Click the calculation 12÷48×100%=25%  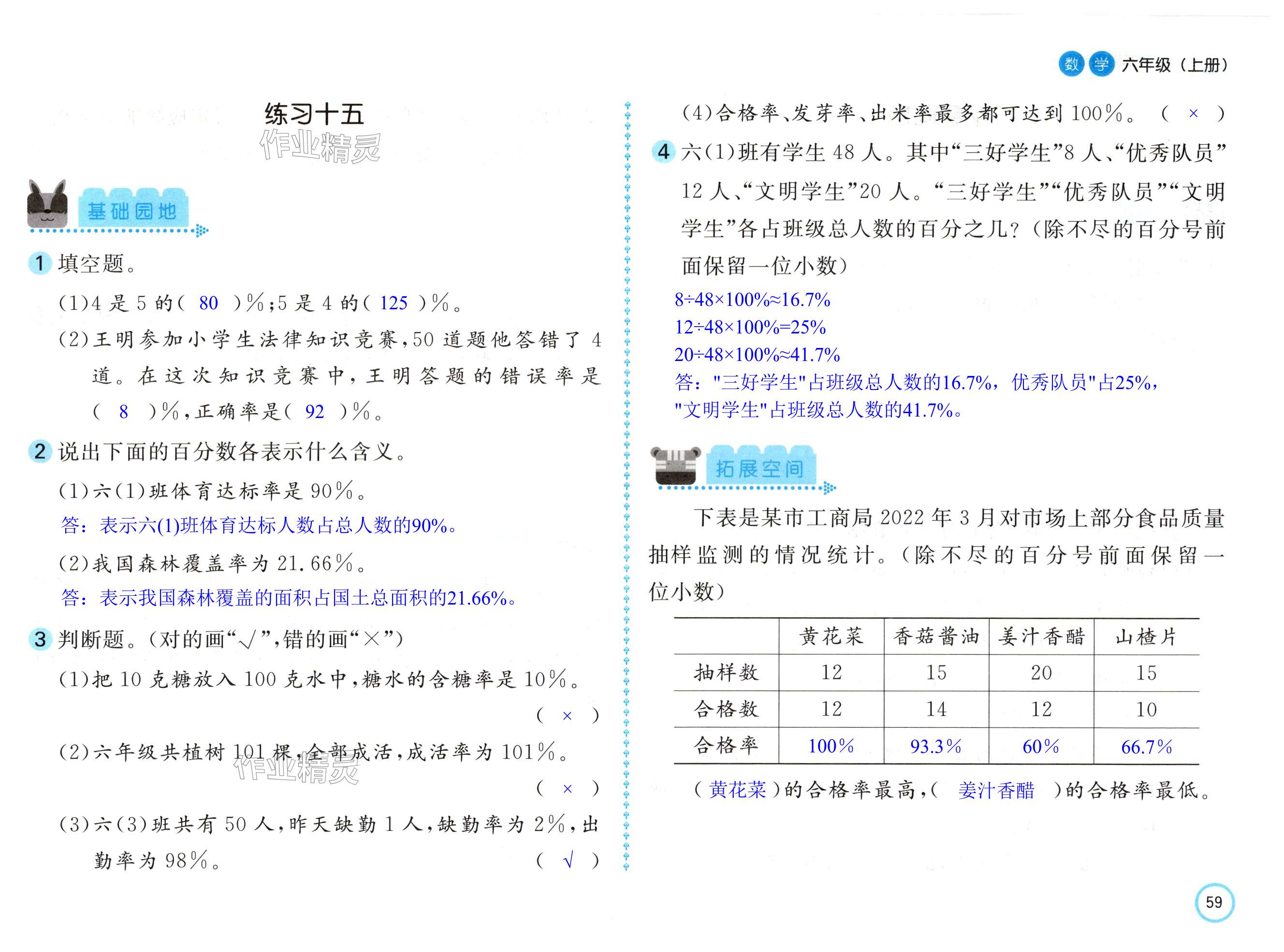pos(750,327)
